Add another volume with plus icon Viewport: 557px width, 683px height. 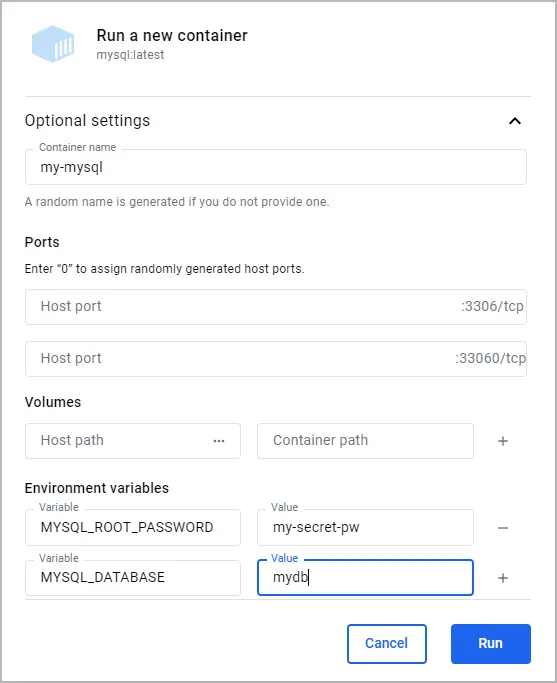click(503, 441)
